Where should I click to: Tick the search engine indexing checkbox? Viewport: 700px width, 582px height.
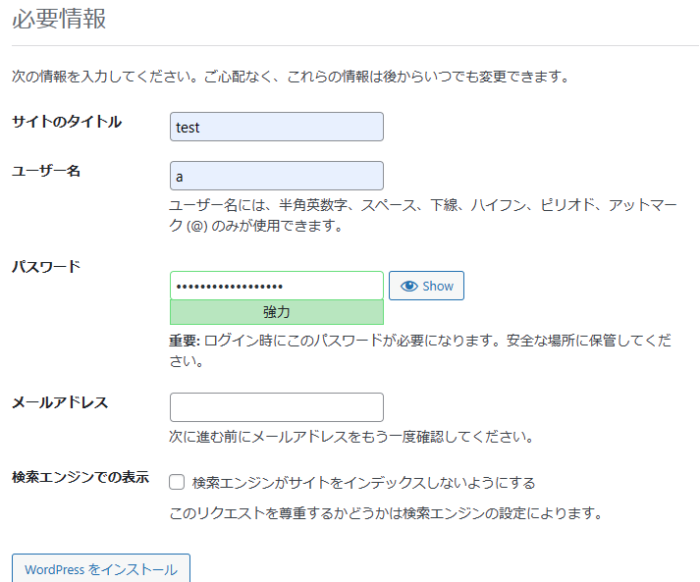click(x=177, y=482)
